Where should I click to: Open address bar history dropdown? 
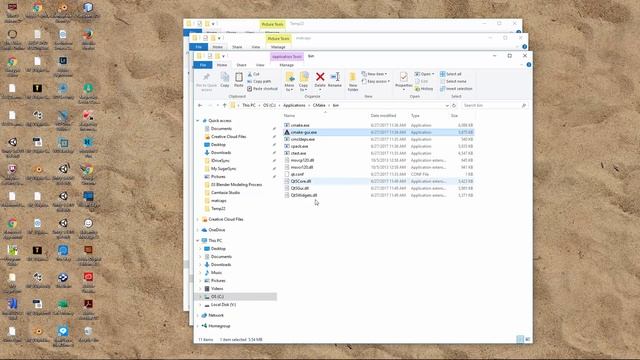point(447,105)
